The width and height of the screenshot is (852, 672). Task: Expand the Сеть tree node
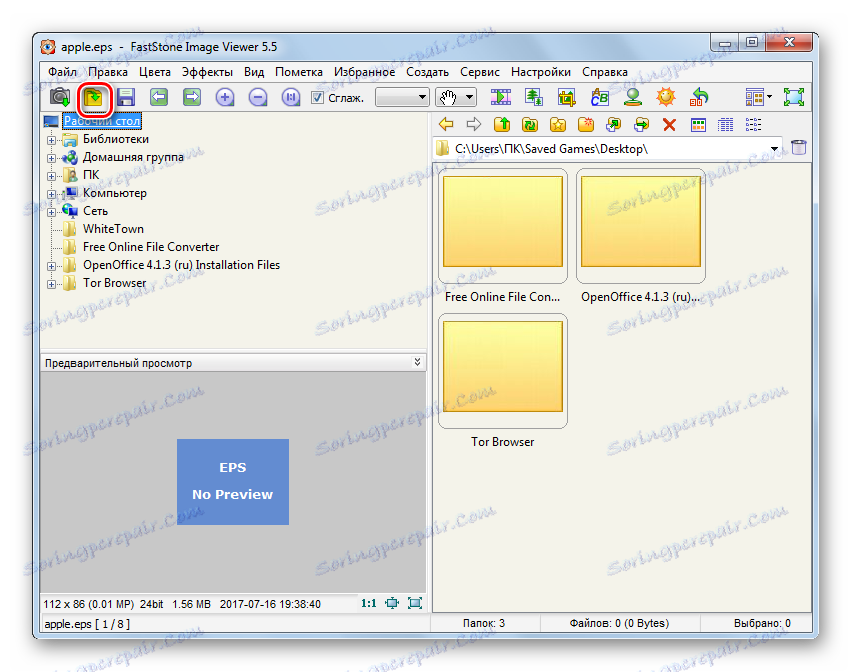click(x=51, y=212)
